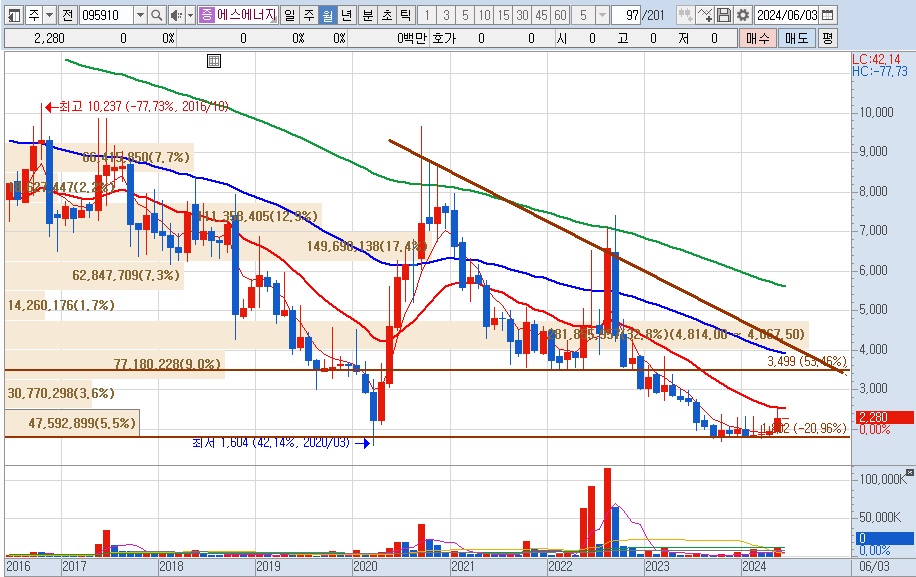Click the blue 매도 sell button
The image size is (916, 577).
tap(797, 39)
